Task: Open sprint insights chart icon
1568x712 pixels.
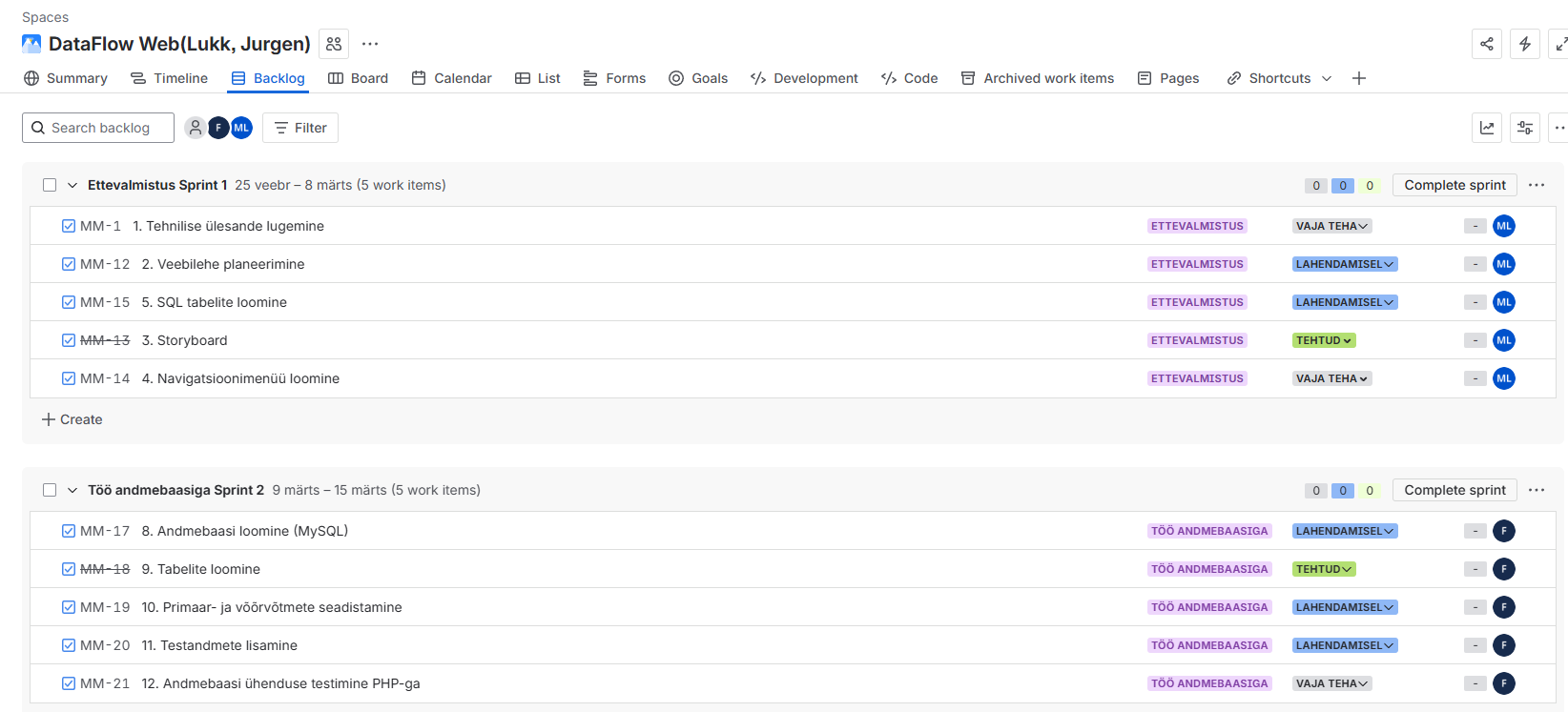Action: [x=1486, y=128]
